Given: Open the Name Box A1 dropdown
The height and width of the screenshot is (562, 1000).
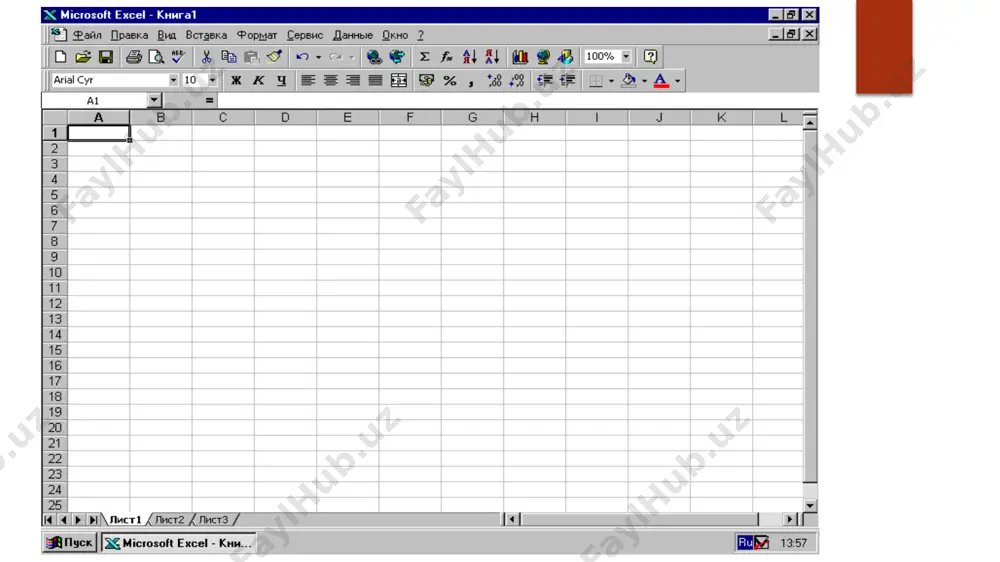Looking at the screenshot, I should coord(154,101).
